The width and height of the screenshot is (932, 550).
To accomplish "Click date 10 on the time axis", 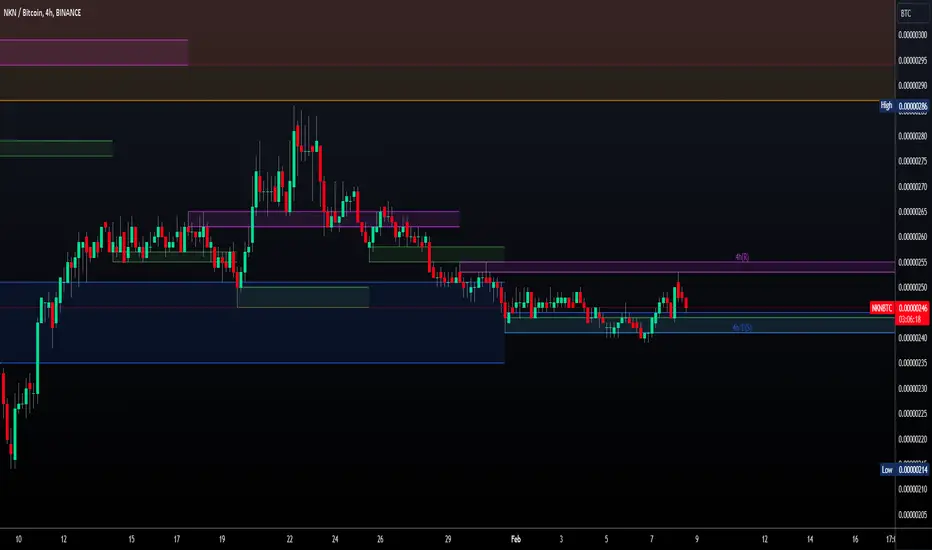I will point(18,539).
